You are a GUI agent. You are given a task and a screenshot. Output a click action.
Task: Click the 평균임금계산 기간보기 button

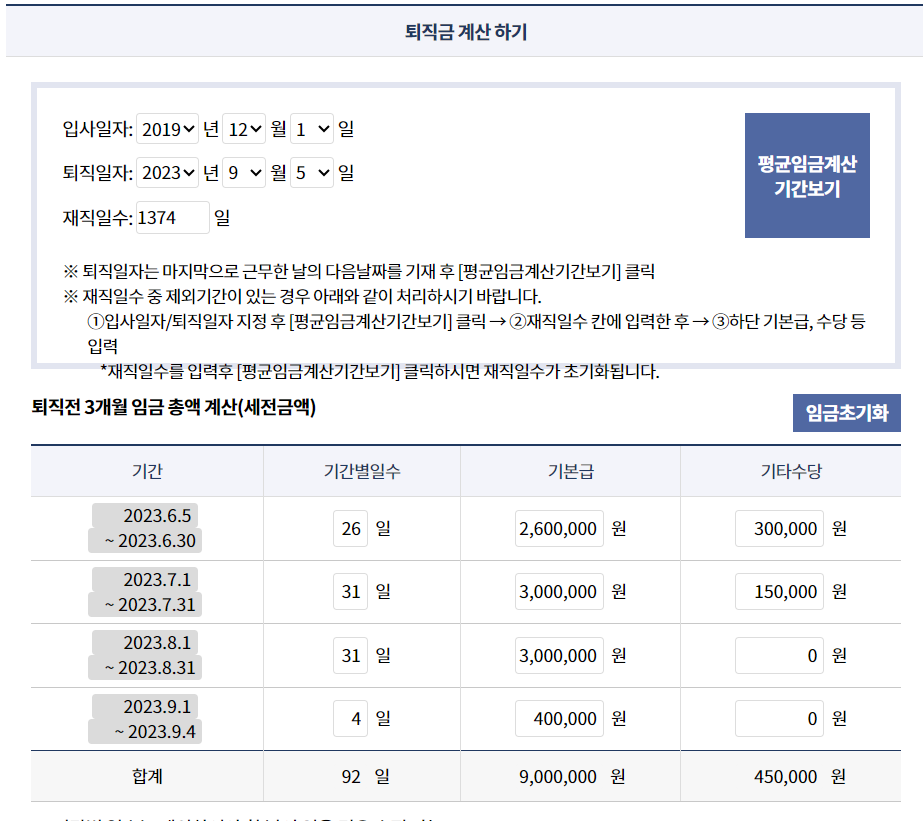pyautogui.click(x=808, y=174)
